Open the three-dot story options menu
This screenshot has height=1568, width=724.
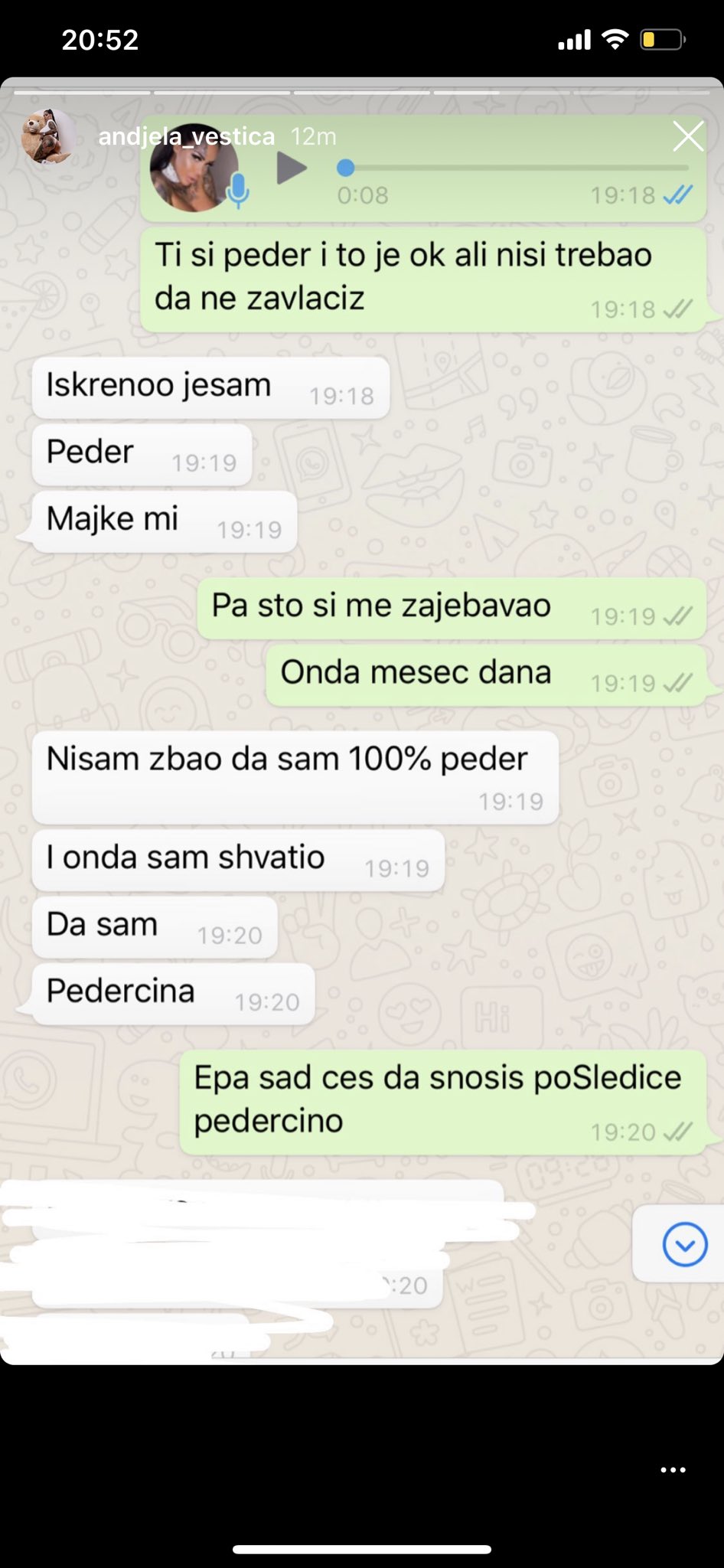coord(673,1469)
